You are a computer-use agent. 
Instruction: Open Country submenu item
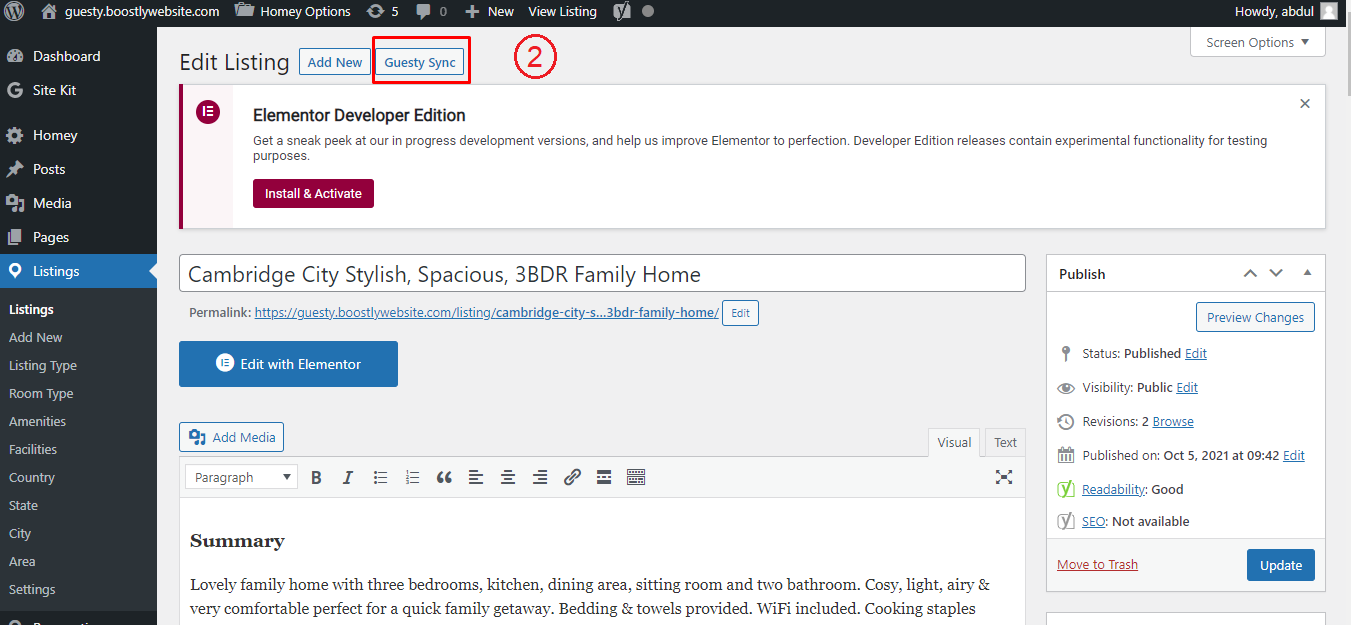coord(32,478)
